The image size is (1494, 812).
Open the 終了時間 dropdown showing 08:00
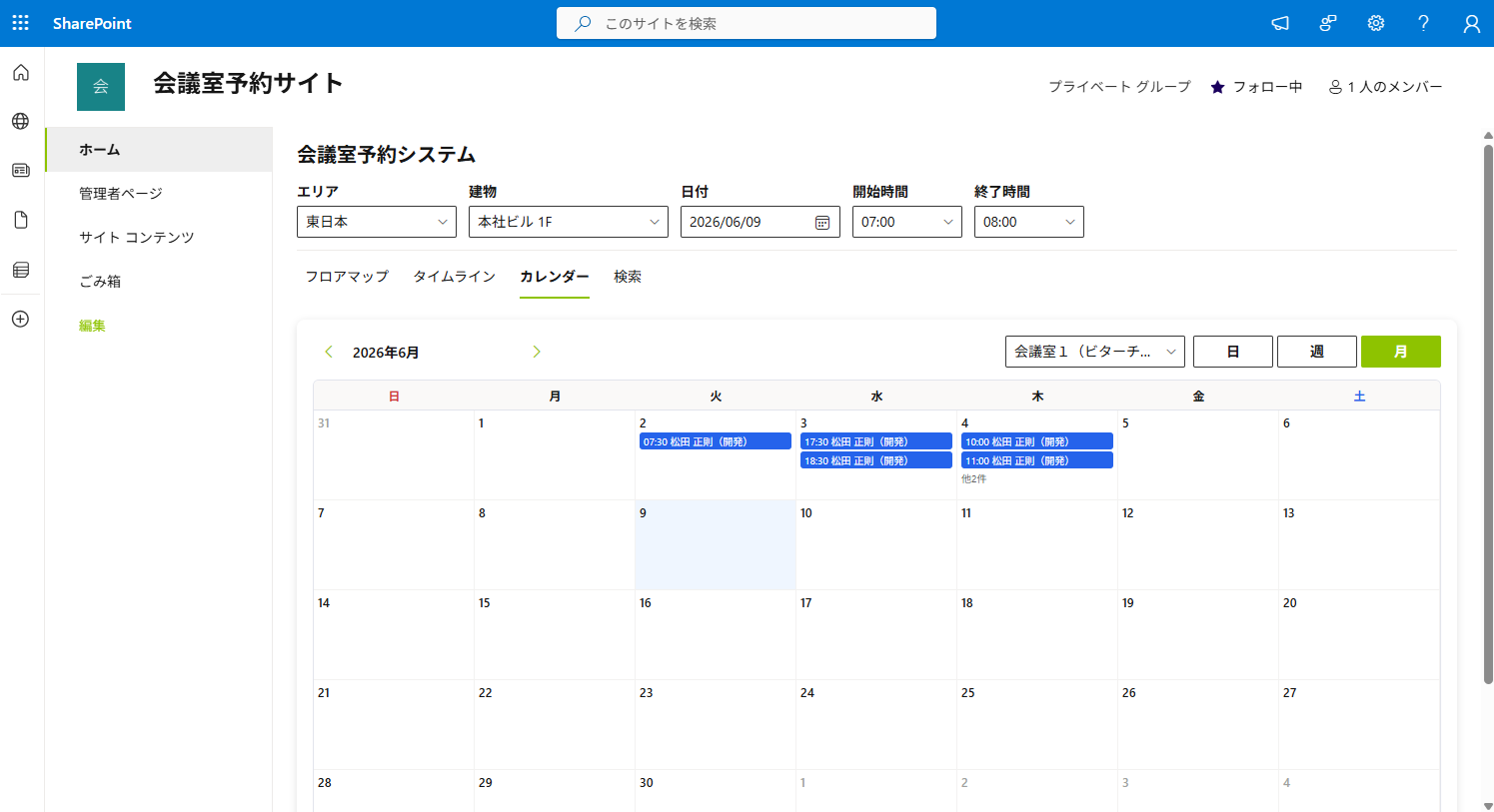click(x=1029, y=222)
